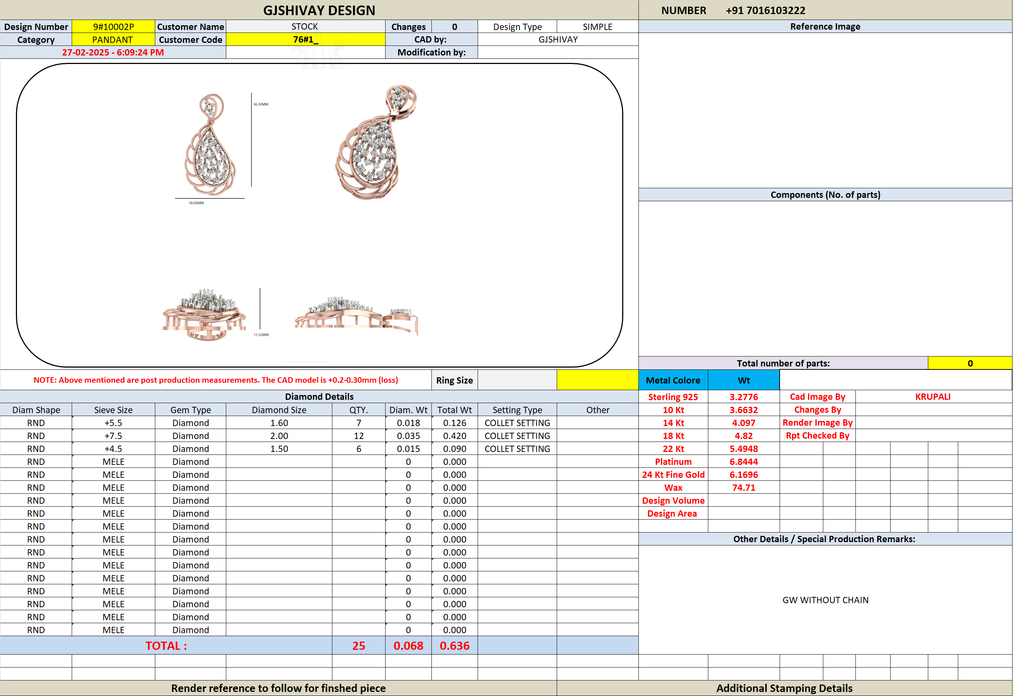Click the Setting Type column header
This screenshot has height=696, width=1024.
tap(517, 410)
